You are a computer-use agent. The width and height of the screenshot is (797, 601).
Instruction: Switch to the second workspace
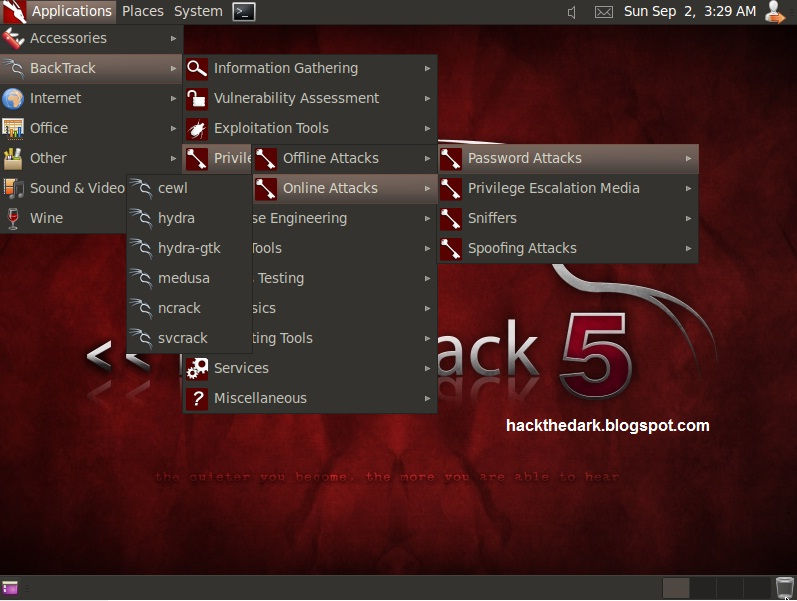click(703, 588)
